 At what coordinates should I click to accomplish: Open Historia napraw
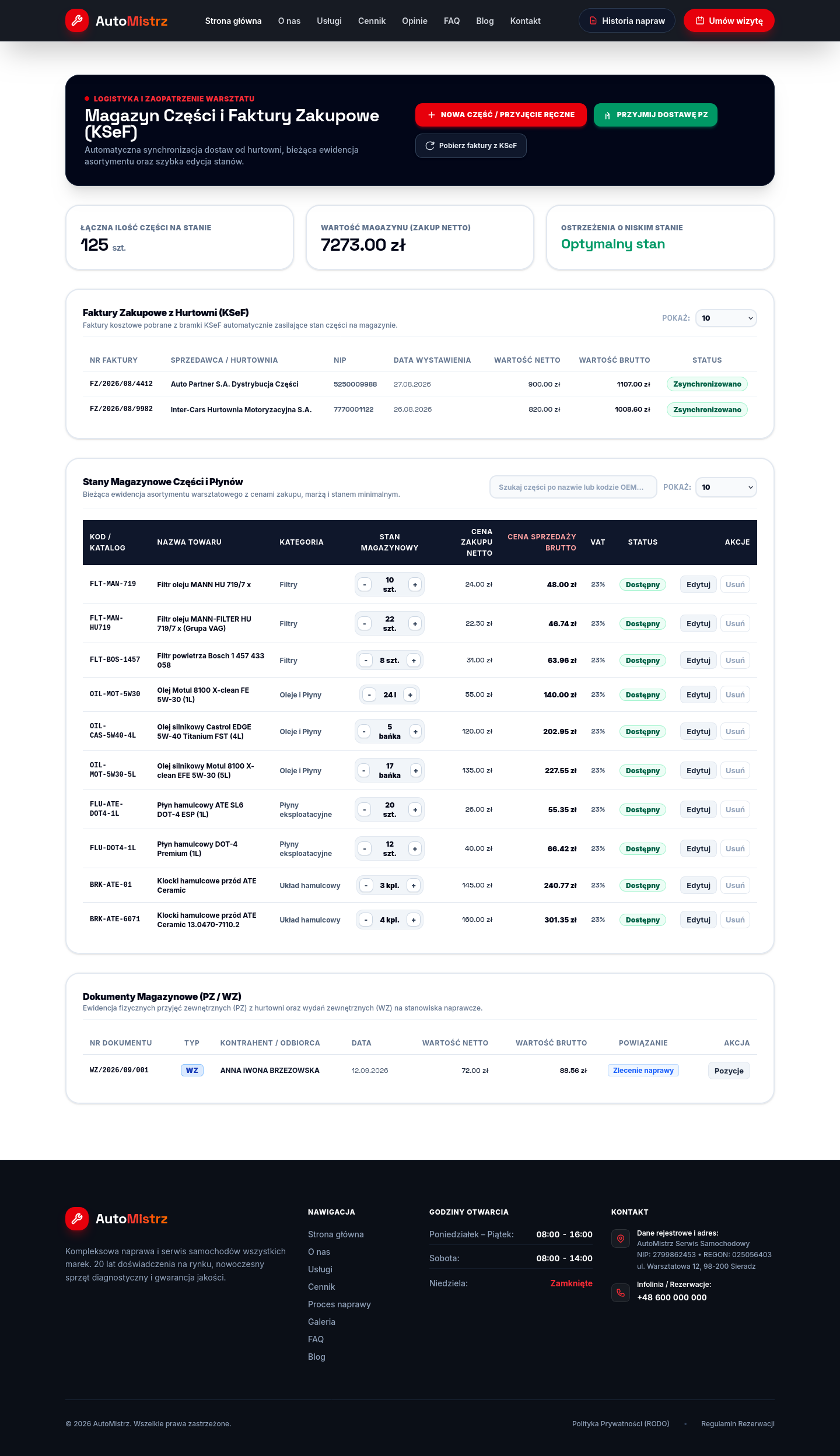626,21
